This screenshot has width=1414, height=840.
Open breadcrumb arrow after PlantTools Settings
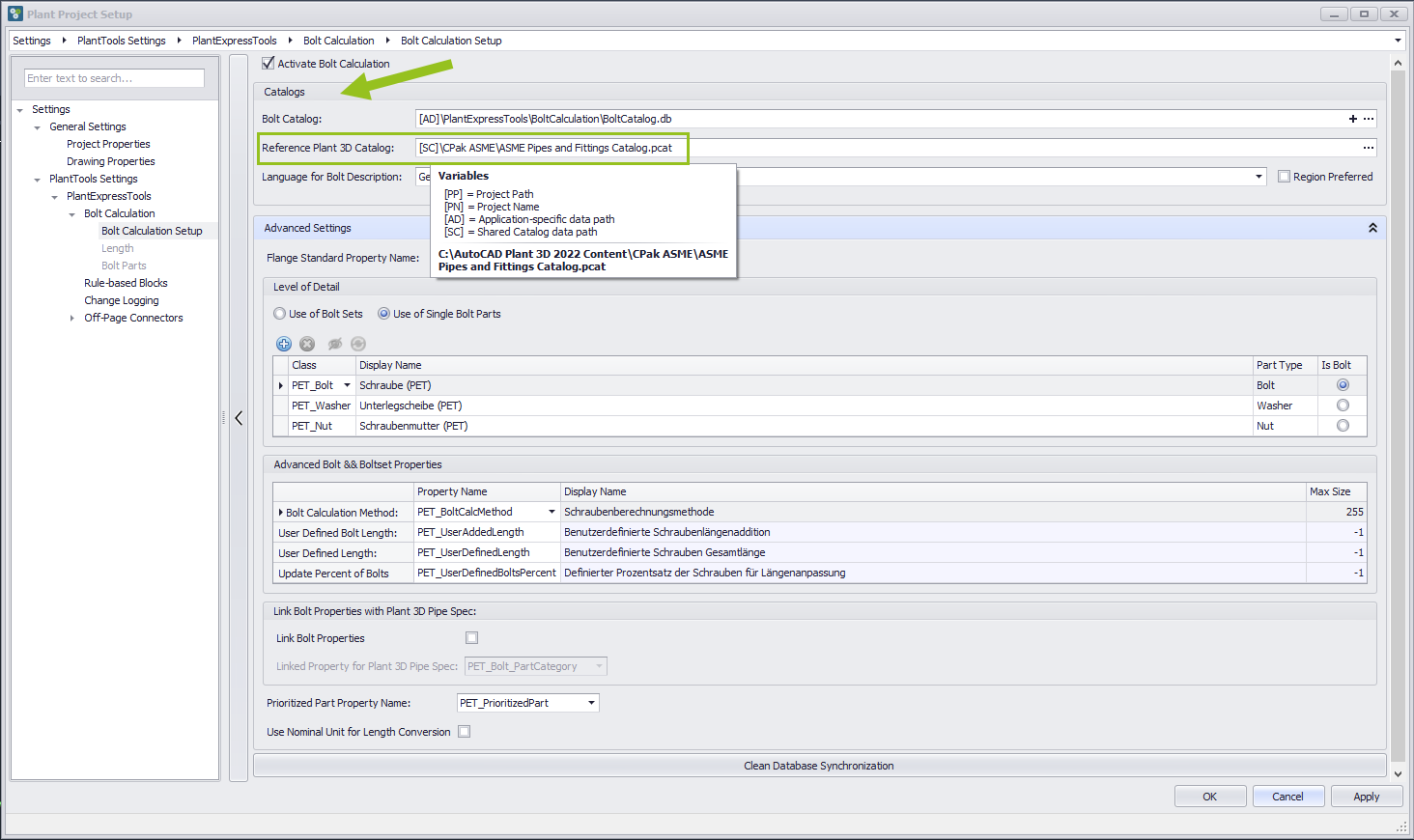click(x=179, y=41)
